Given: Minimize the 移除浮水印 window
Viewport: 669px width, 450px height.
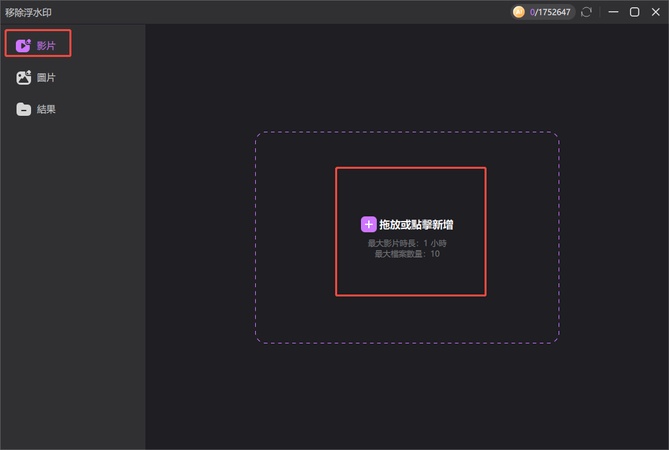Looking at the screenshot, I should pyautogui.click(x=612, y=12).
